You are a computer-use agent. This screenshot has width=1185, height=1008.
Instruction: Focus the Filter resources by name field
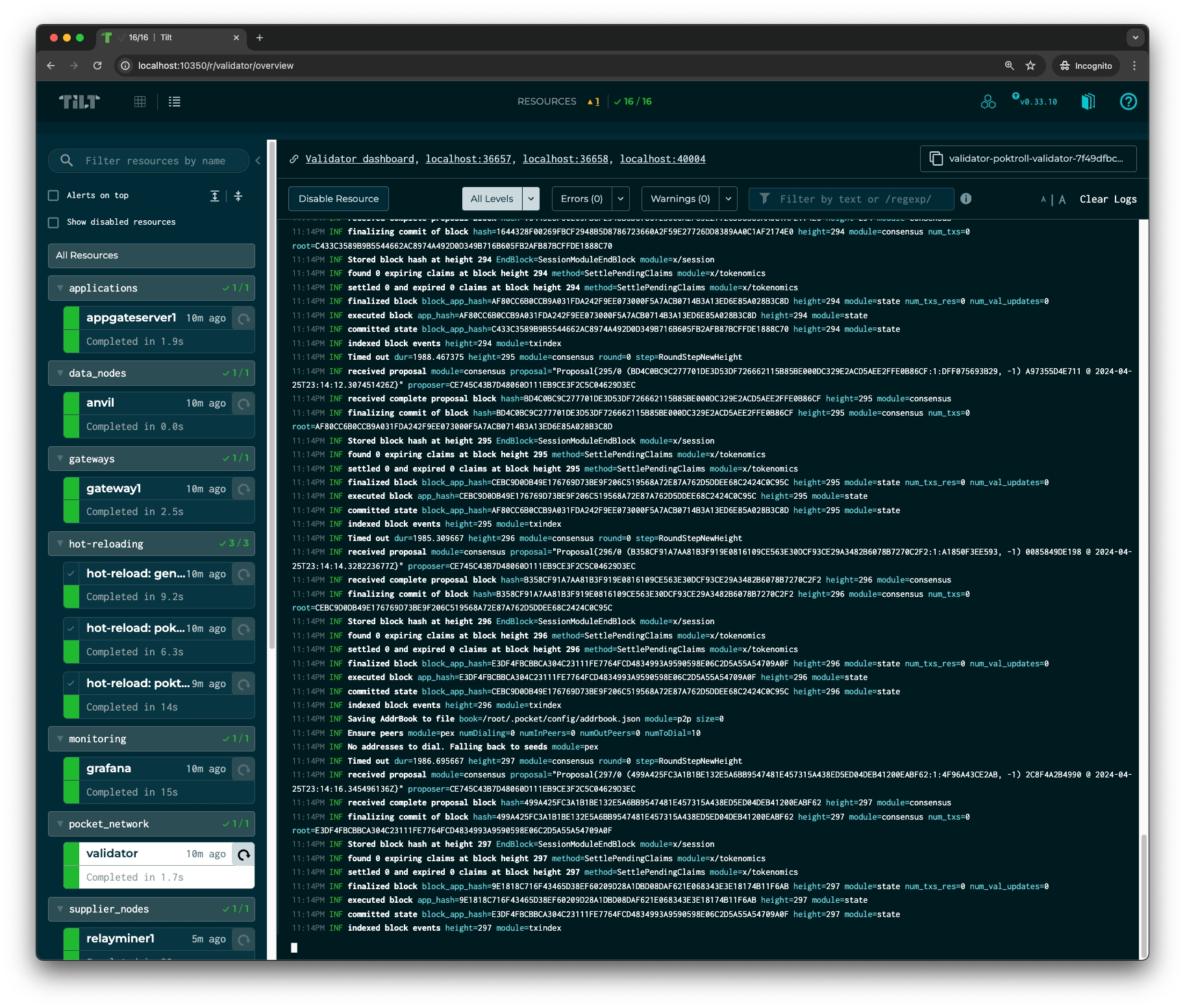[x=156, y=160]
